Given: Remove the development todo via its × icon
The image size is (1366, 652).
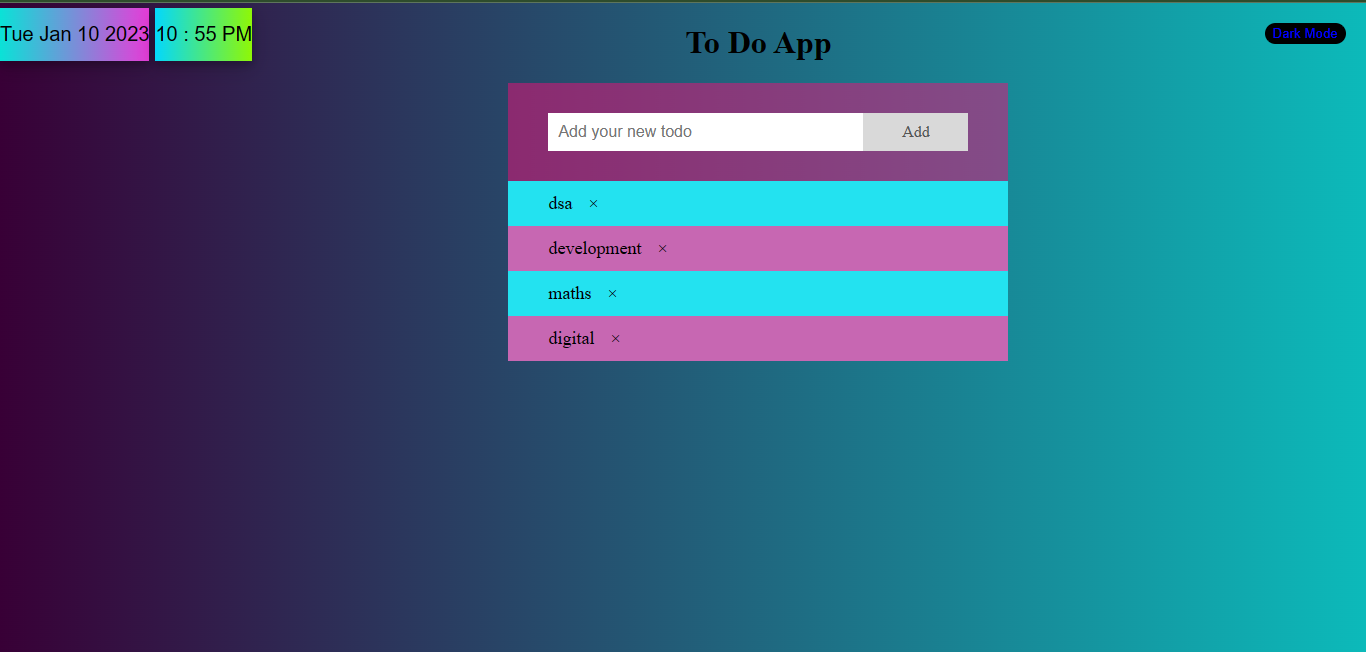Looking at the screenshot, I should [662, 249].
